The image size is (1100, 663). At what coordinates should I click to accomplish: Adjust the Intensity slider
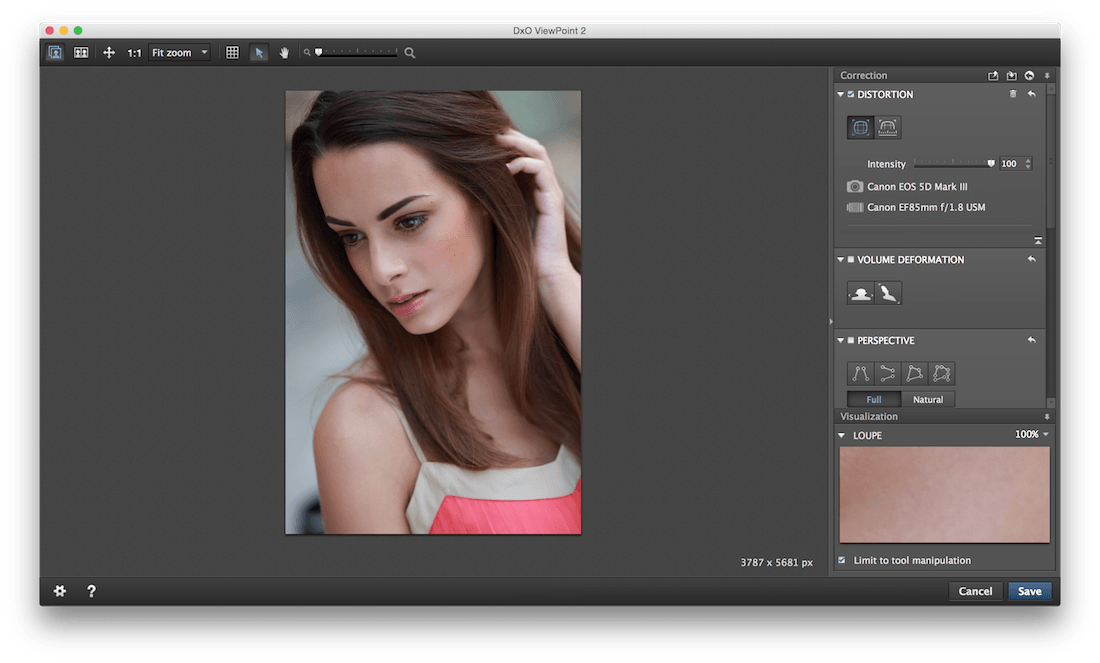(954, 163)
